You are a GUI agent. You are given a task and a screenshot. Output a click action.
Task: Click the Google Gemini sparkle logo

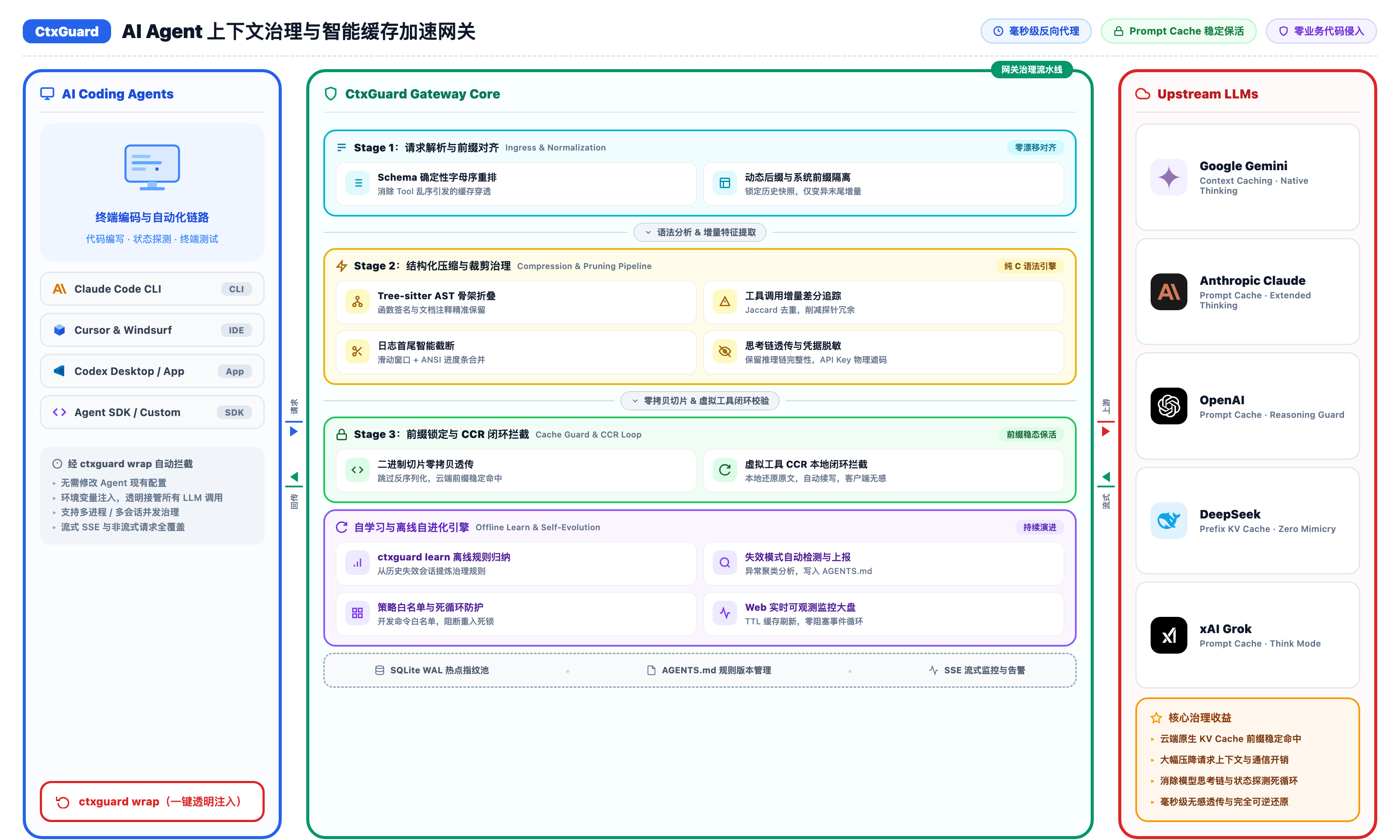(1169, 177)
